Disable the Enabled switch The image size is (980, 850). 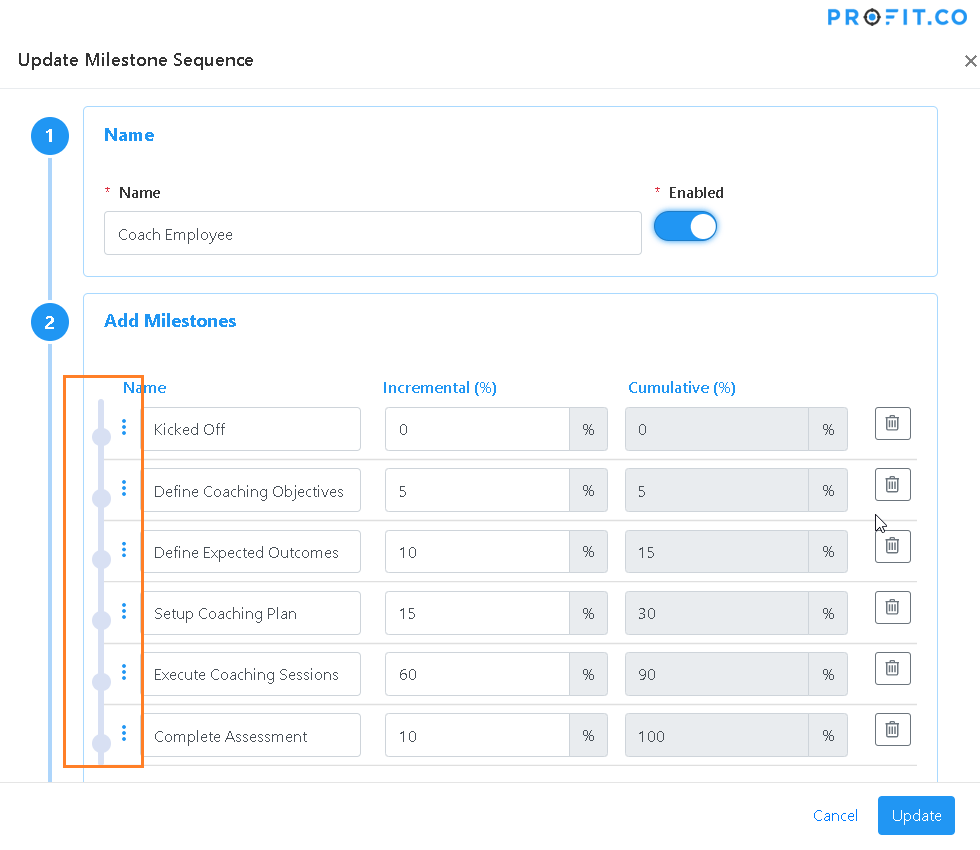pyautogui.click(x=685, y=226)
